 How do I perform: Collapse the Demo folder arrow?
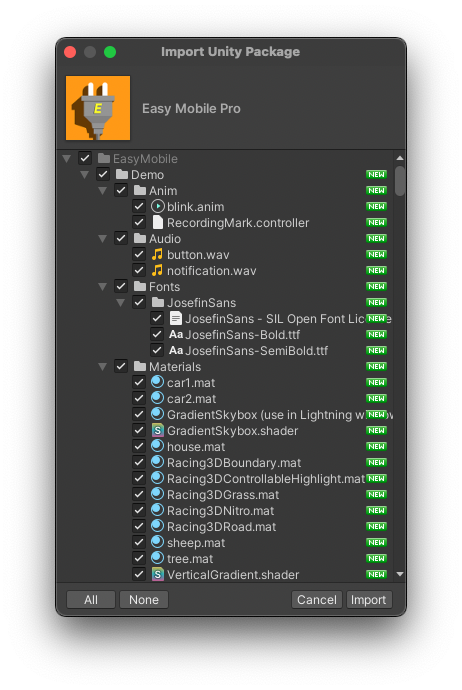tap(85, 175)
